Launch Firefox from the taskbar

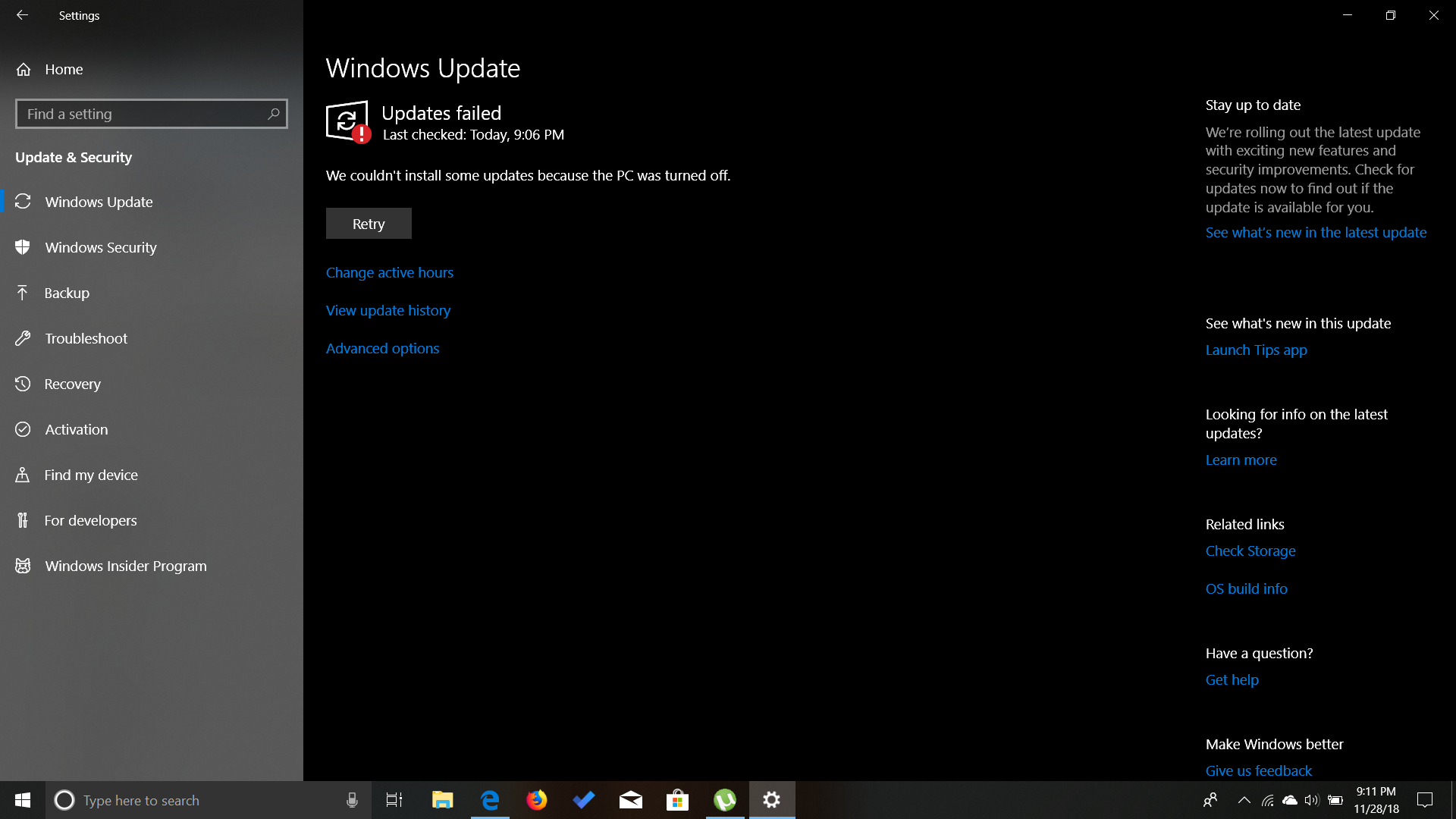point(537,800)
